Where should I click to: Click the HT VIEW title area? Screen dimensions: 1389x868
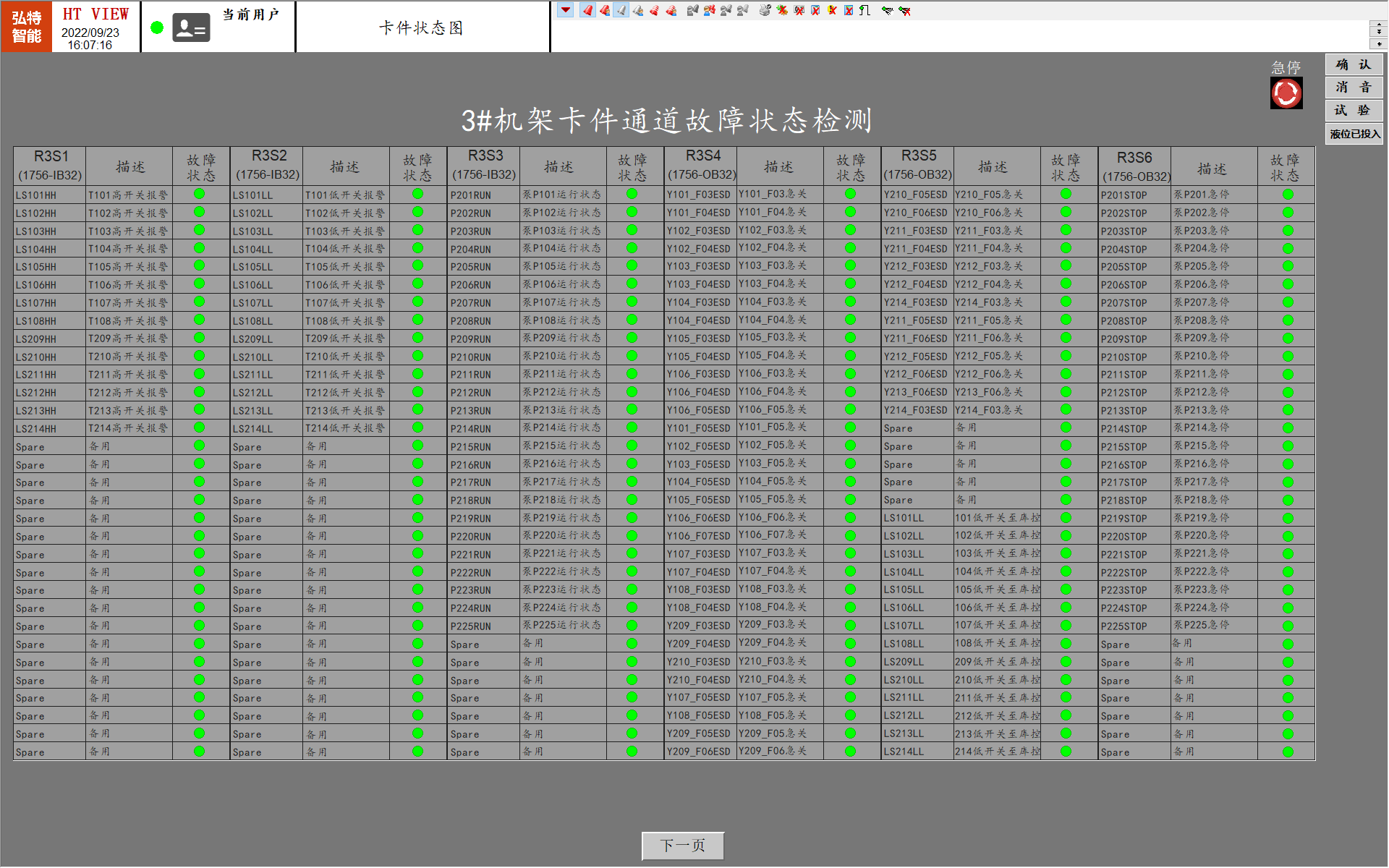[x=95, y=13]
